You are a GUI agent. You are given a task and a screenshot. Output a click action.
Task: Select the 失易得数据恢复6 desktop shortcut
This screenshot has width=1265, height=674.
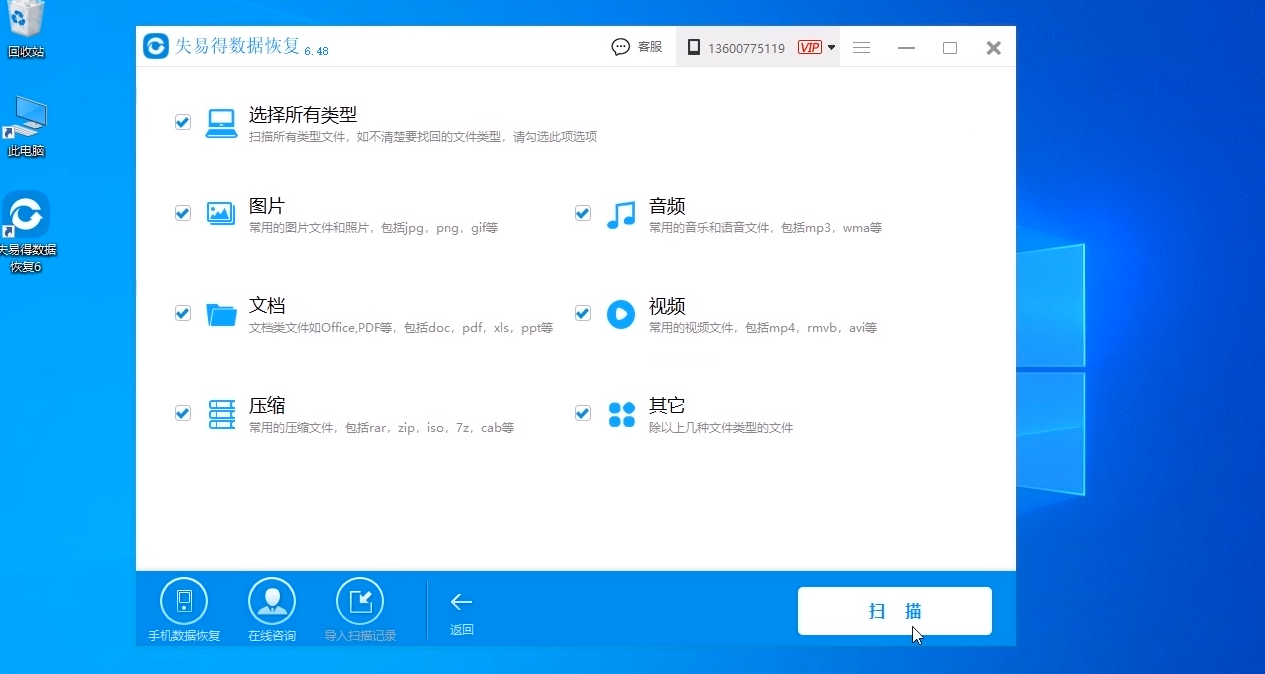tap(26, 234)
